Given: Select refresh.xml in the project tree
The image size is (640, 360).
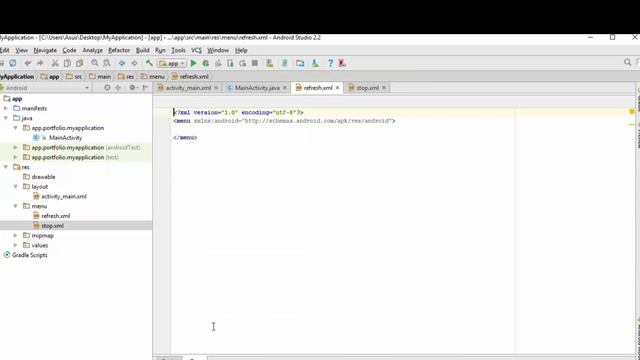Looking at the screenshot, I should pyautogui.click(x=56, y=216).
